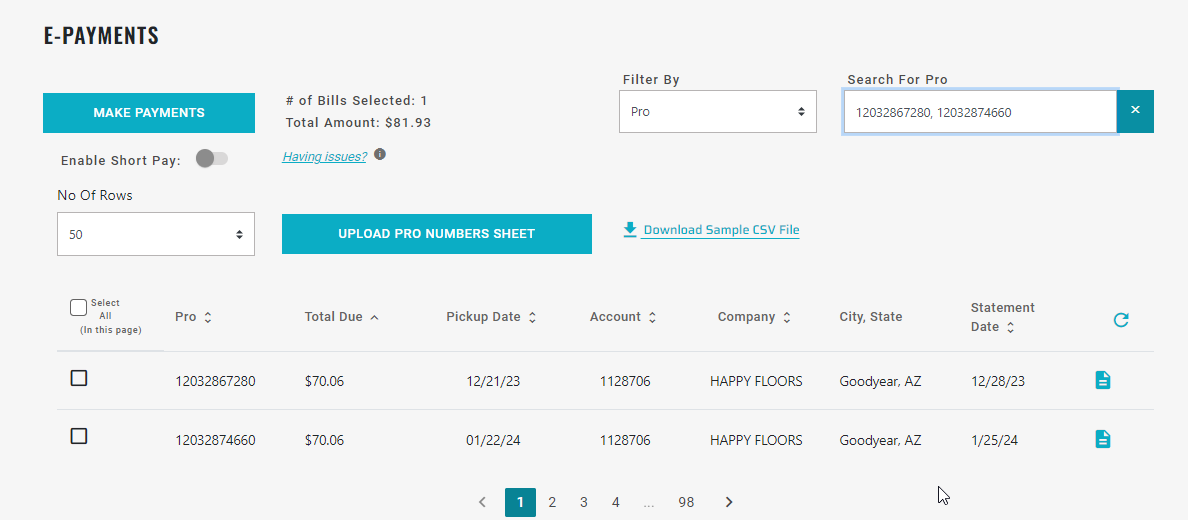Clear the Pro search with X button
This screenshot has height=520, width=1188.
pos(1135,111)
